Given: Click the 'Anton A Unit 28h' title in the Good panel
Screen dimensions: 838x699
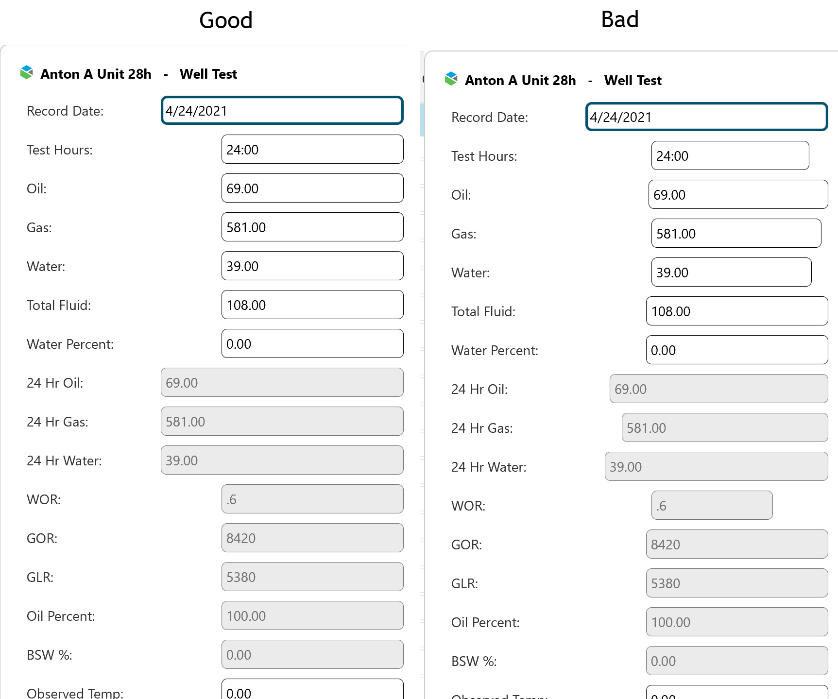Looking at the screenshot, I should click(x=96, y=74).
